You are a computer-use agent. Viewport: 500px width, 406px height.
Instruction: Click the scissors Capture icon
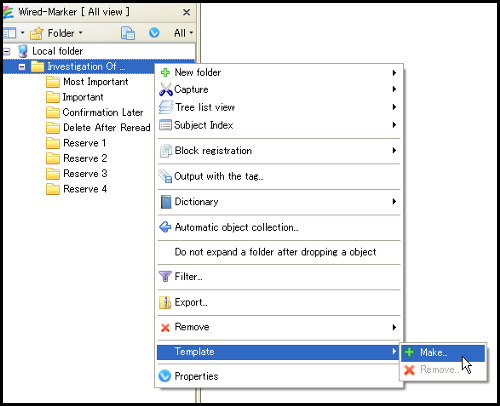(x=166, y=89)
